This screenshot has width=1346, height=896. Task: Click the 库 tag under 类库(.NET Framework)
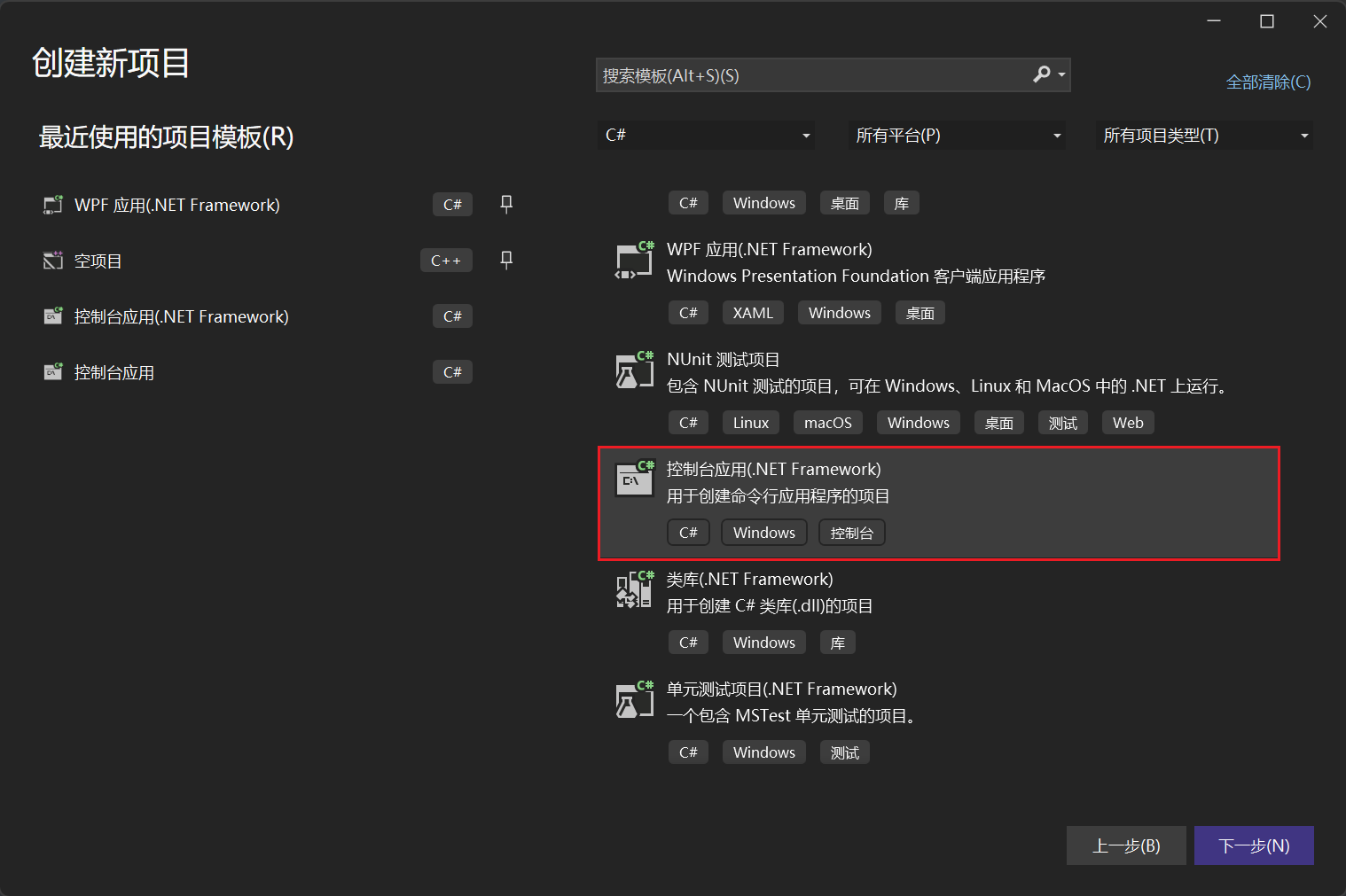pos(838,643)
